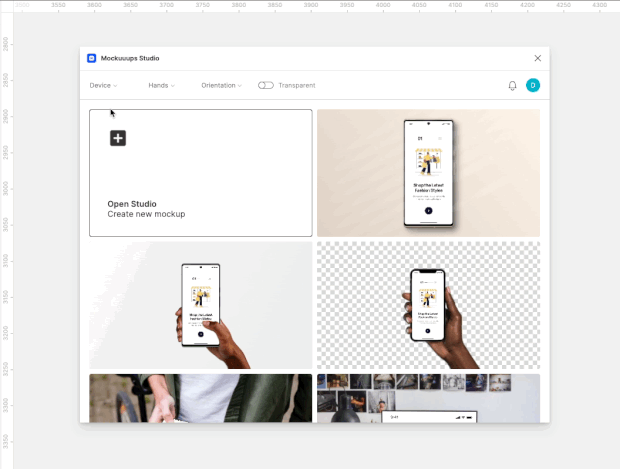The height and width of the screenshot is (469, 620).
Task: Open the user avatar D menu
Action: (533, 85)
